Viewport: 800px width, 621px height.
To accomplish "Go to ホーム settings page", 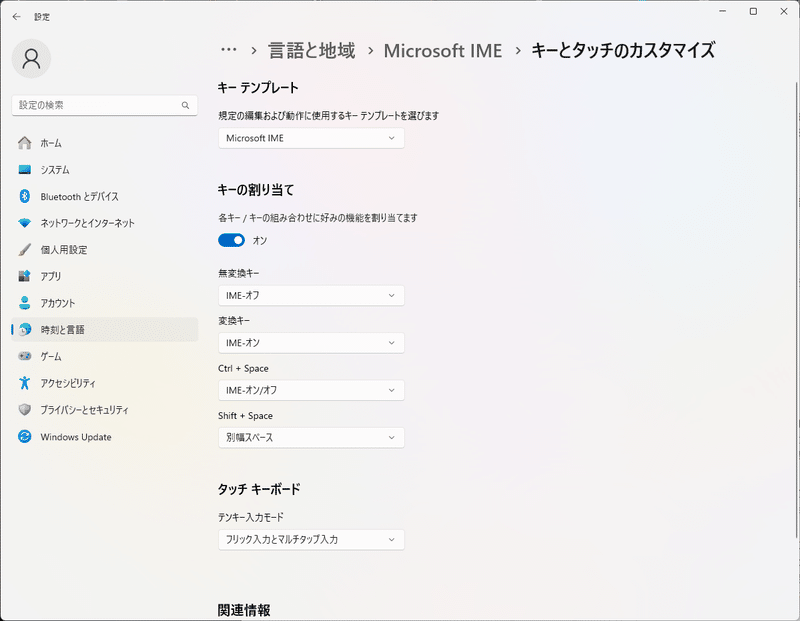I will click(x=105, y=143).
